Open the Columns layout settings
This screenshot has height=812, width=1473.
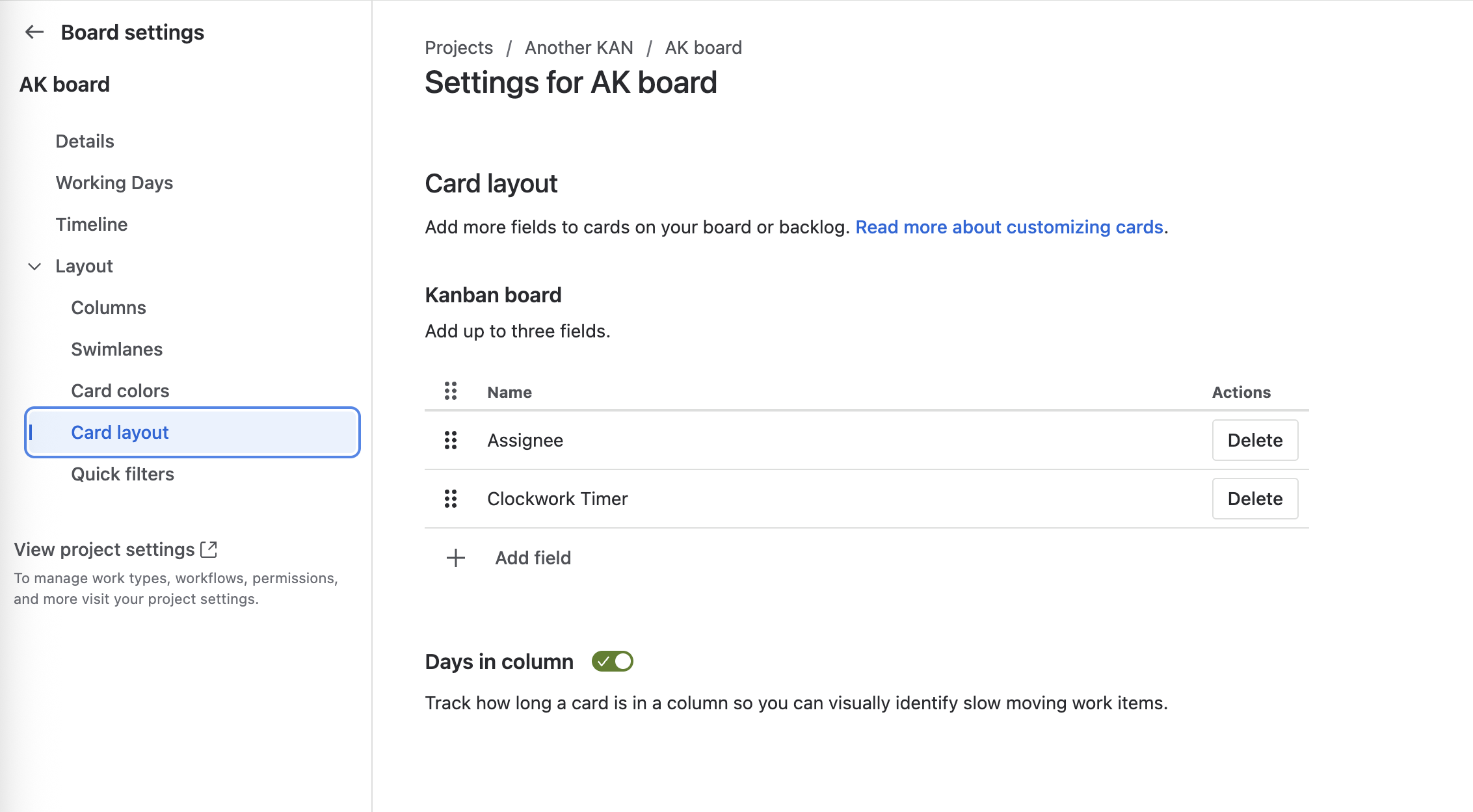[109, 308]
